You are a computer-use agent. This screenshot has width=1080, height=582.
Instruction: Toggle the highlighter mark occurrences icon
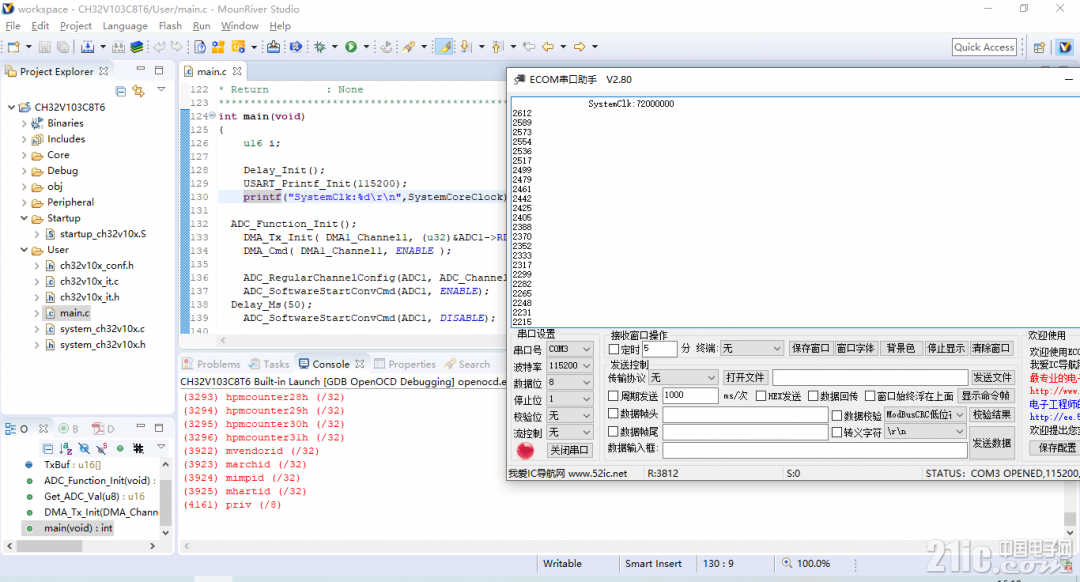coord(445,47)
